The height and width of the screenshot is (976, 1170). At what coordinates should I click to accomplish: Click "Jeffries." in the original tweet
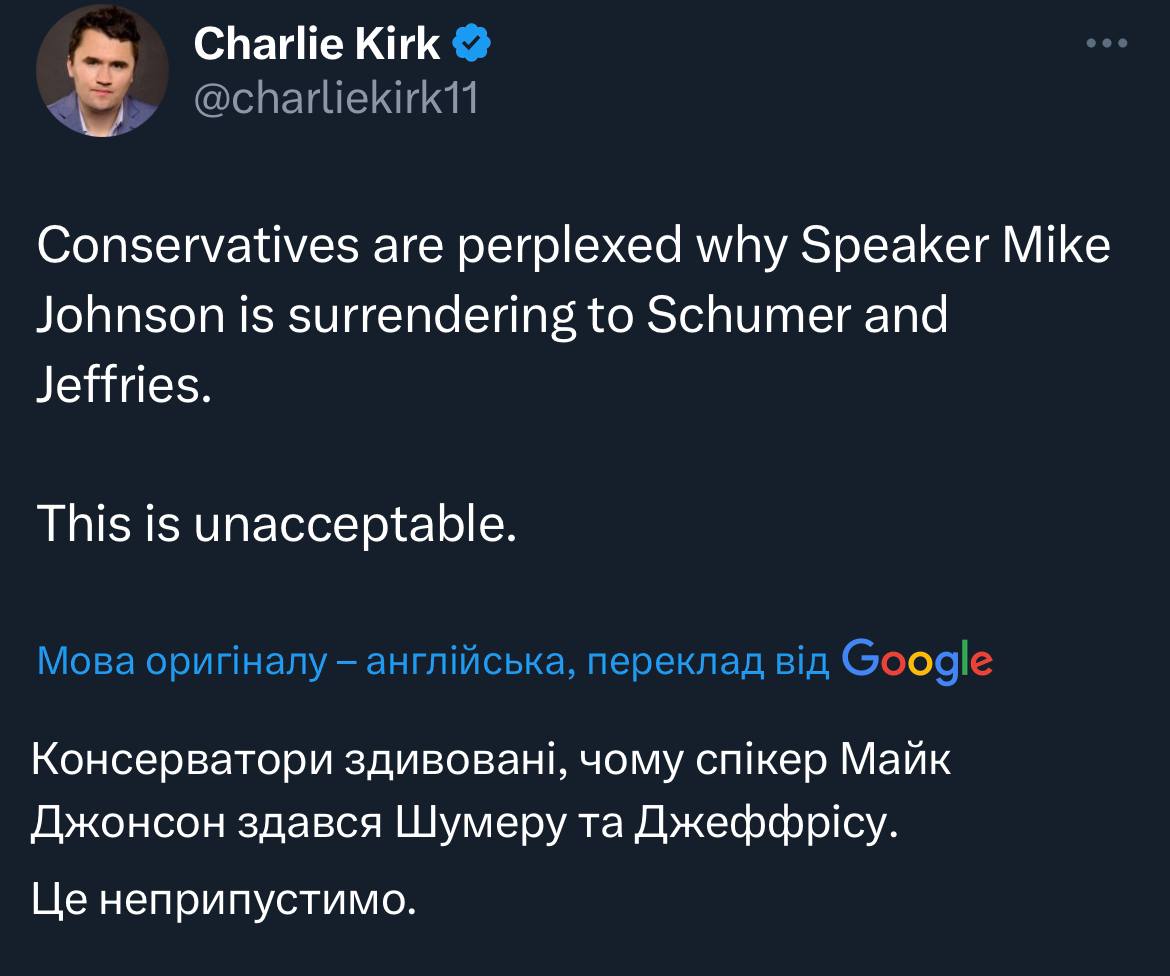click(x=124, y=383)
